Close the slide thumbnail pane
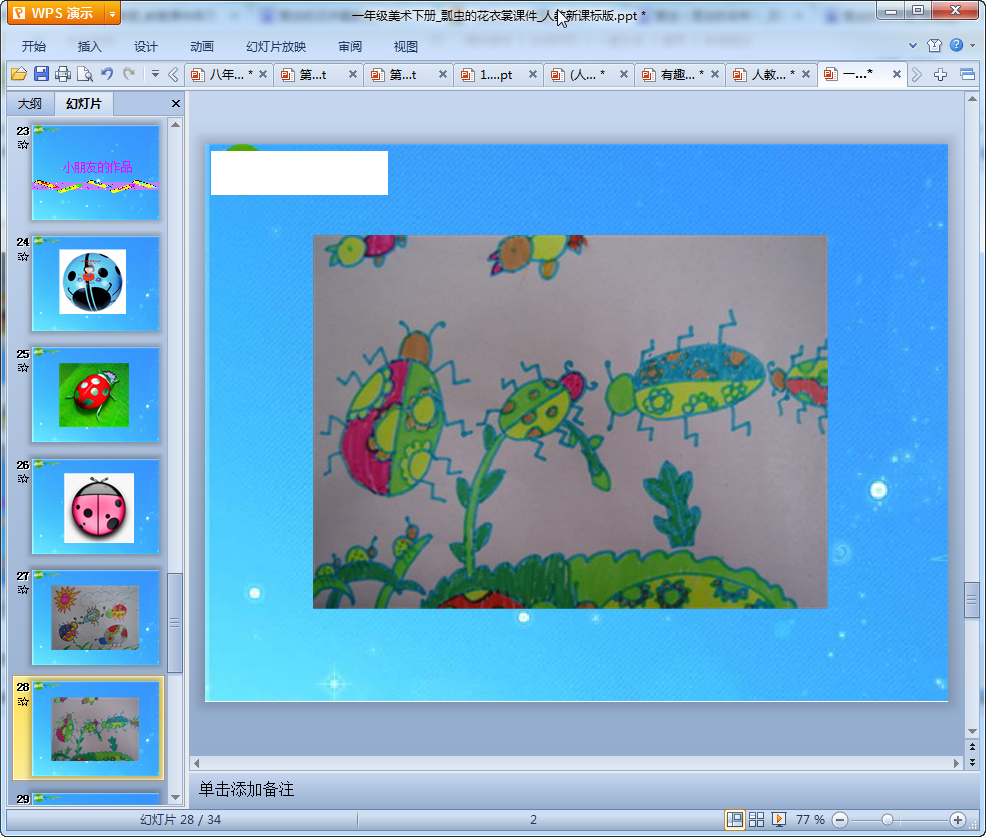The width and height of the screenshot is (986, 837). click(176, 104)
